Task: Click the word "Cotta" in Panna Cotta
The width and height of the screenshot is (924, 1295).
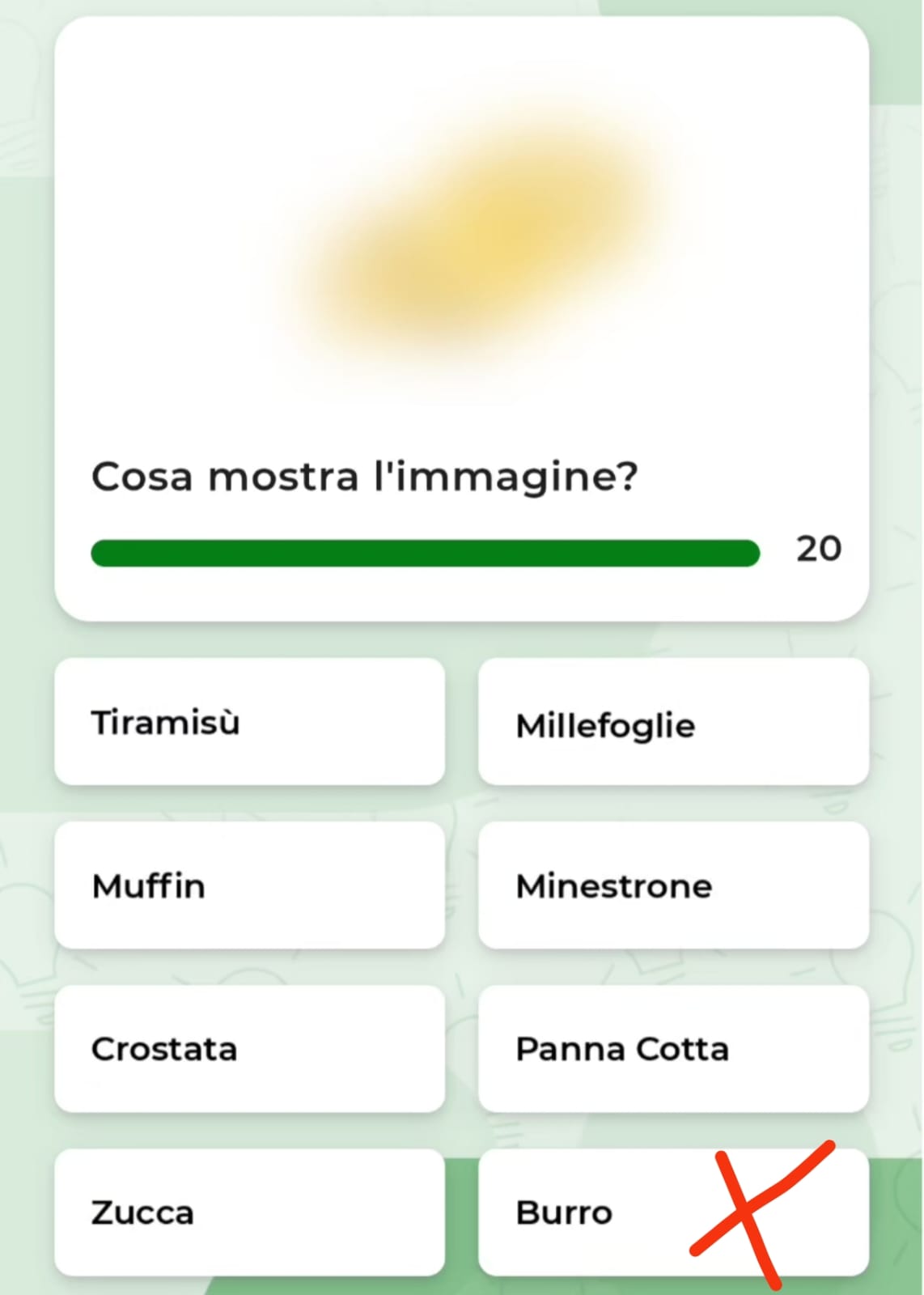Action: [x=682, y=1049]
